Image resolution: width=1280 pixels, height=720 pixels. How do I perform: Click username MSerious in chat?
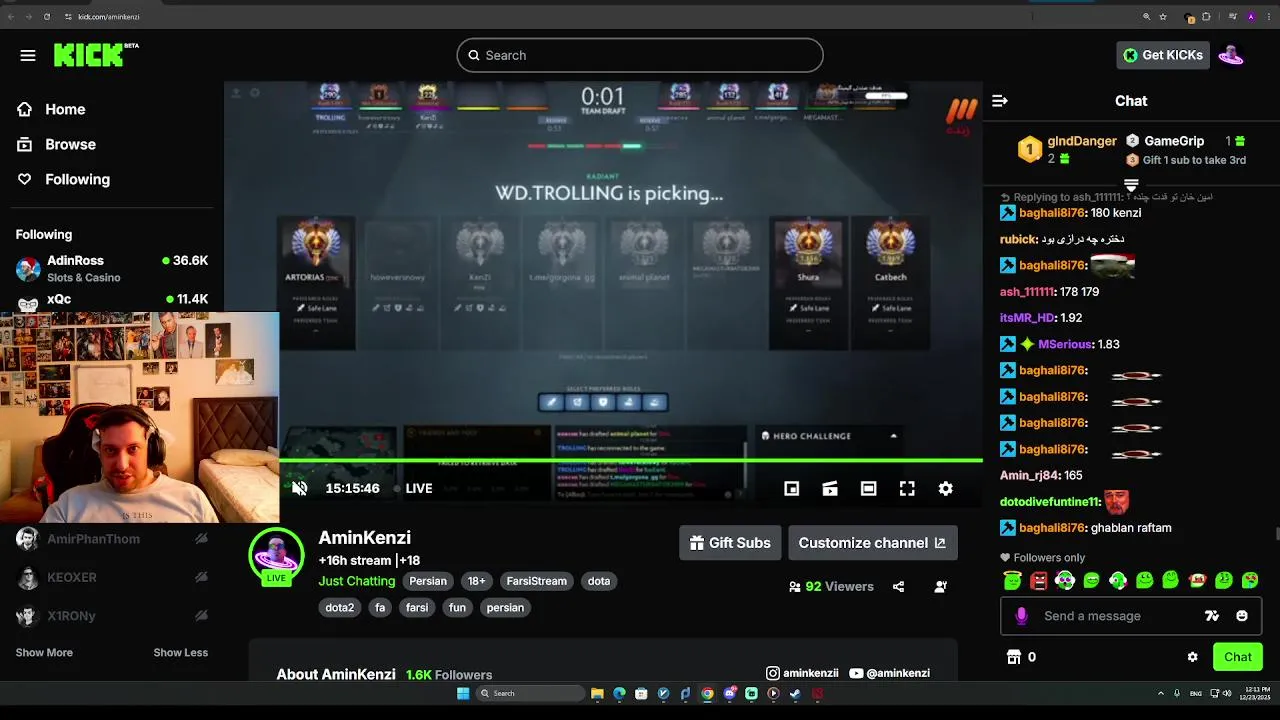(1065, 344)
